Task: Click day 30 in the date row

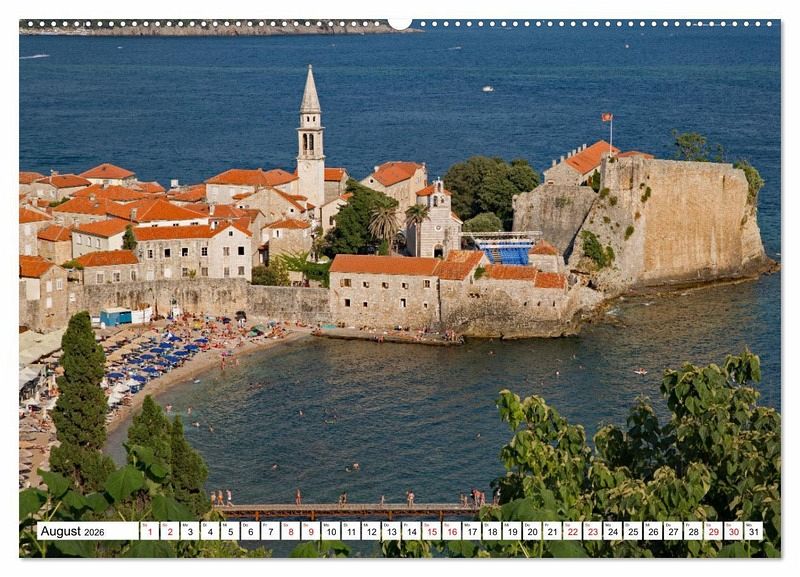Action: 733,531
